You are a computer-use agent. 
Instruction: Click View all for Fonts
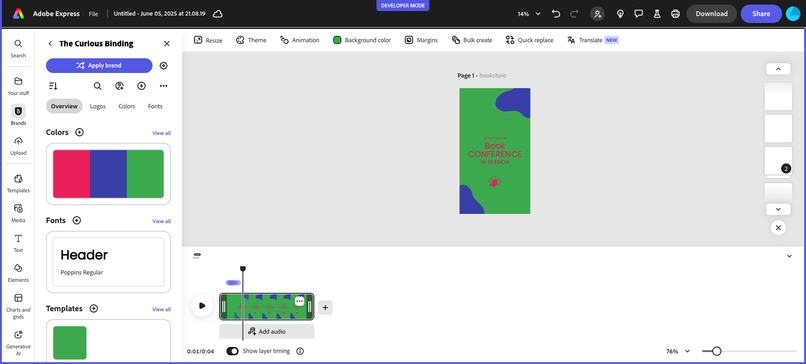point(161,221)
